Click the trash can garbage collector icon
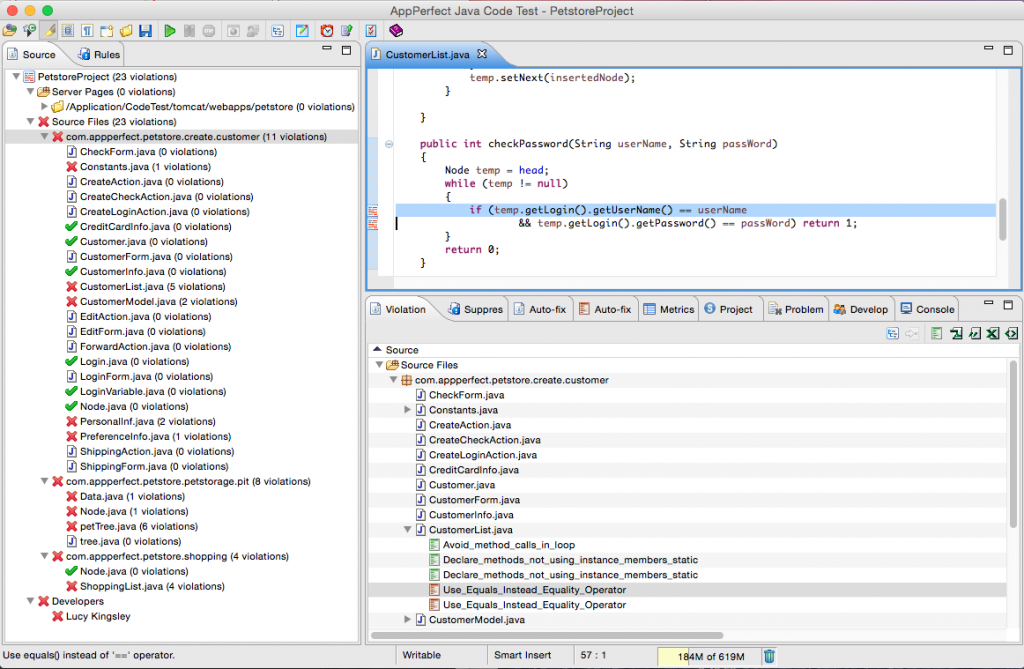1024x669 pixels. pyautogui.click(x=769, y=656)
